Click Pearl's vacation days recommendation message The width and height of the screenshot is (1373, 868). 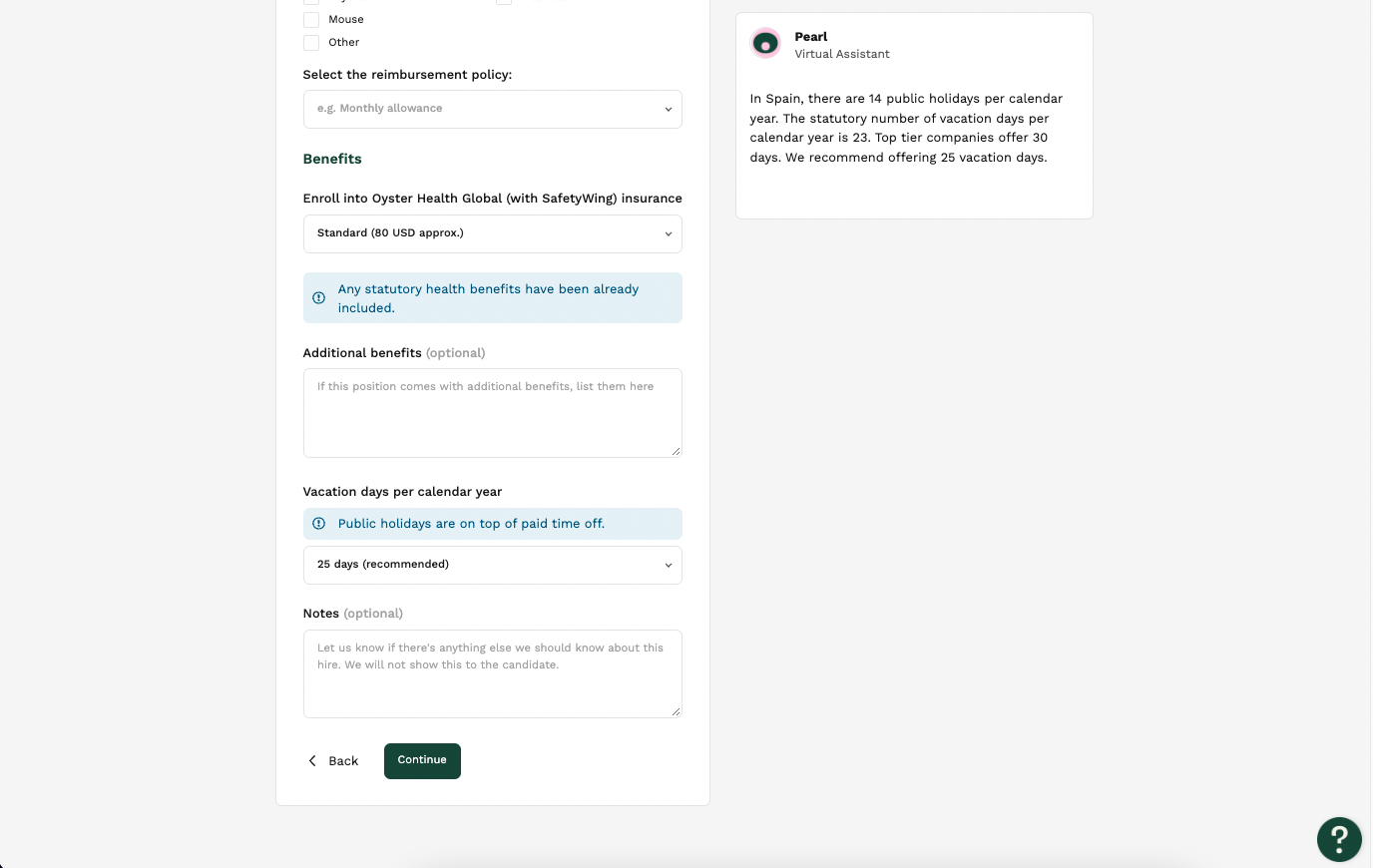pos(906,128)
